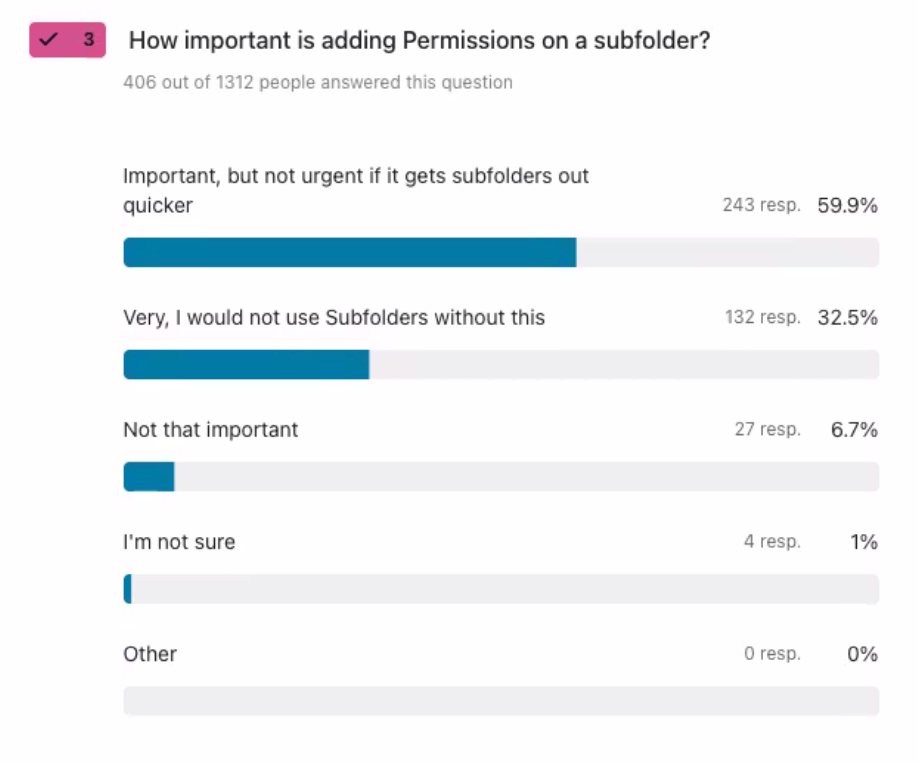Click the 59.9% result bar
This screenshot has width=918, height=764.
click(x=501, y=252)
